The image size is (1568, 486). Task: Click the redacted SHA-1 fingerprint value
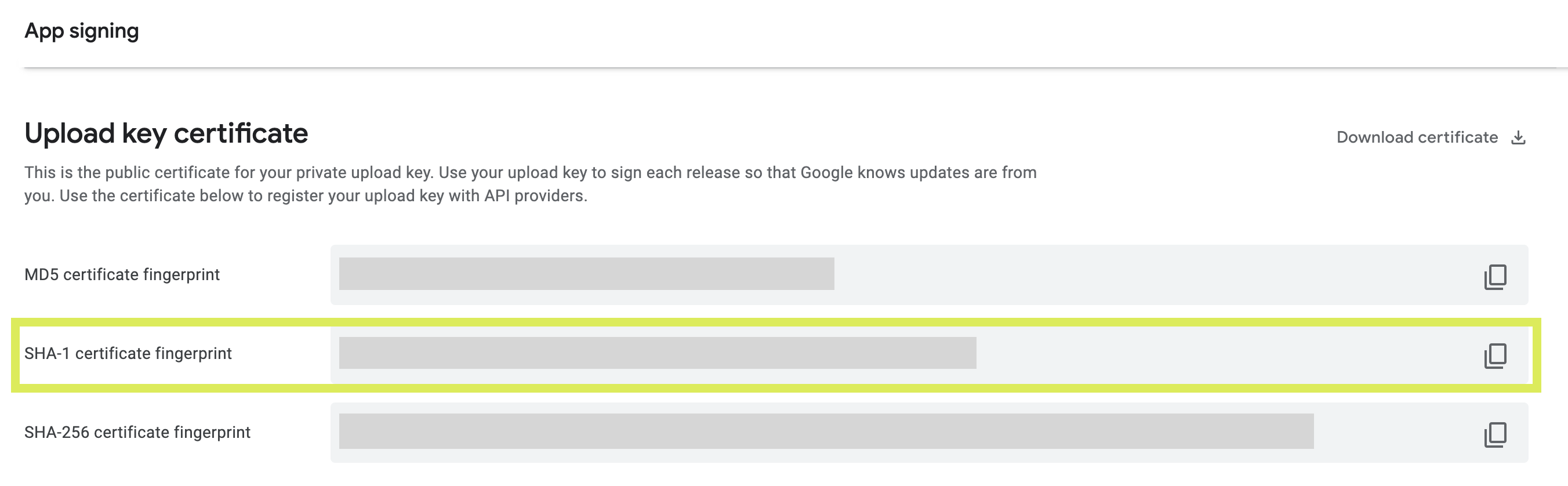[658, 353]
